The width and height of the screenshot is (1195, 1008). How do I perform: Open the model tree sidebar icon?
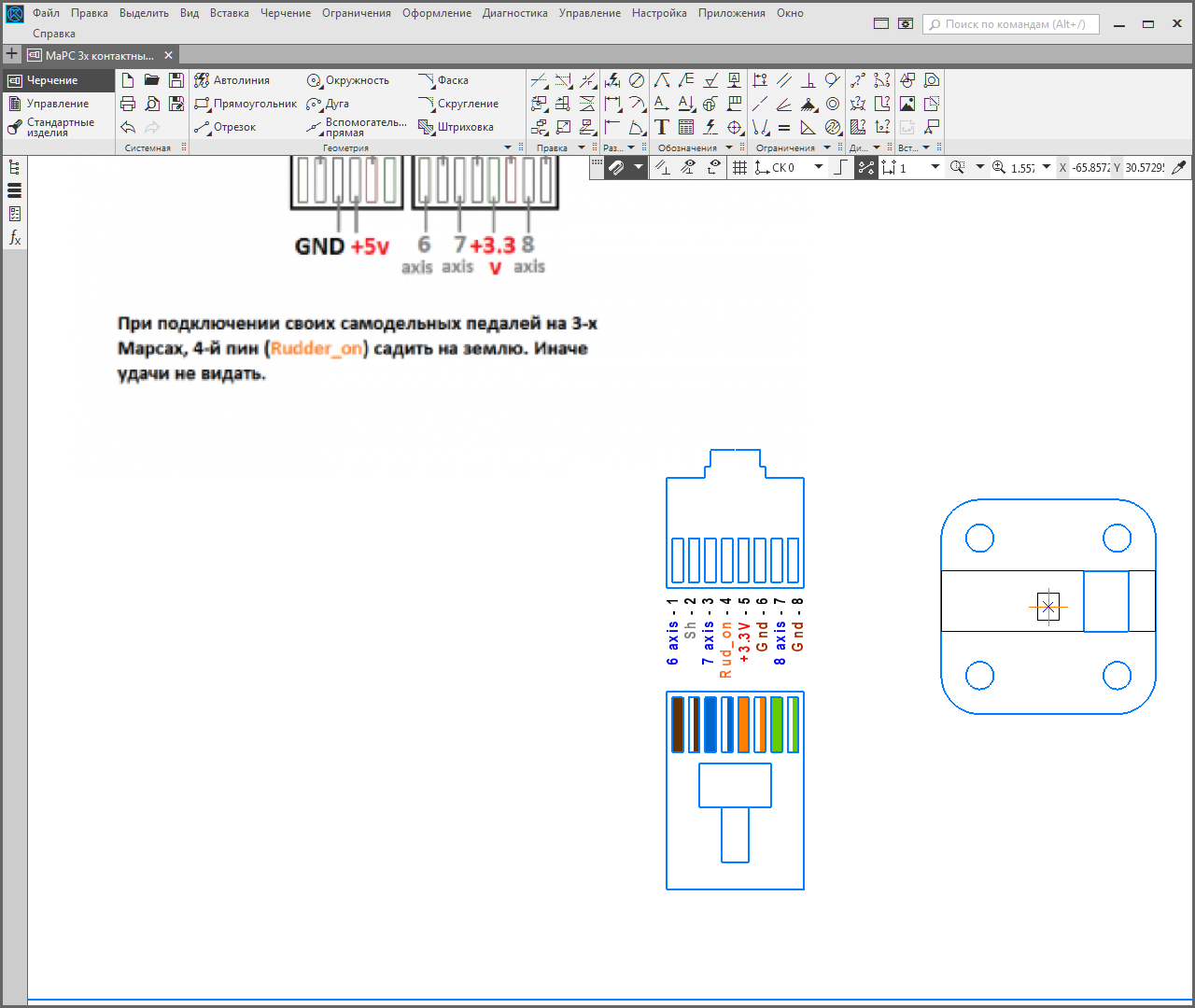[x=14, y=167]
